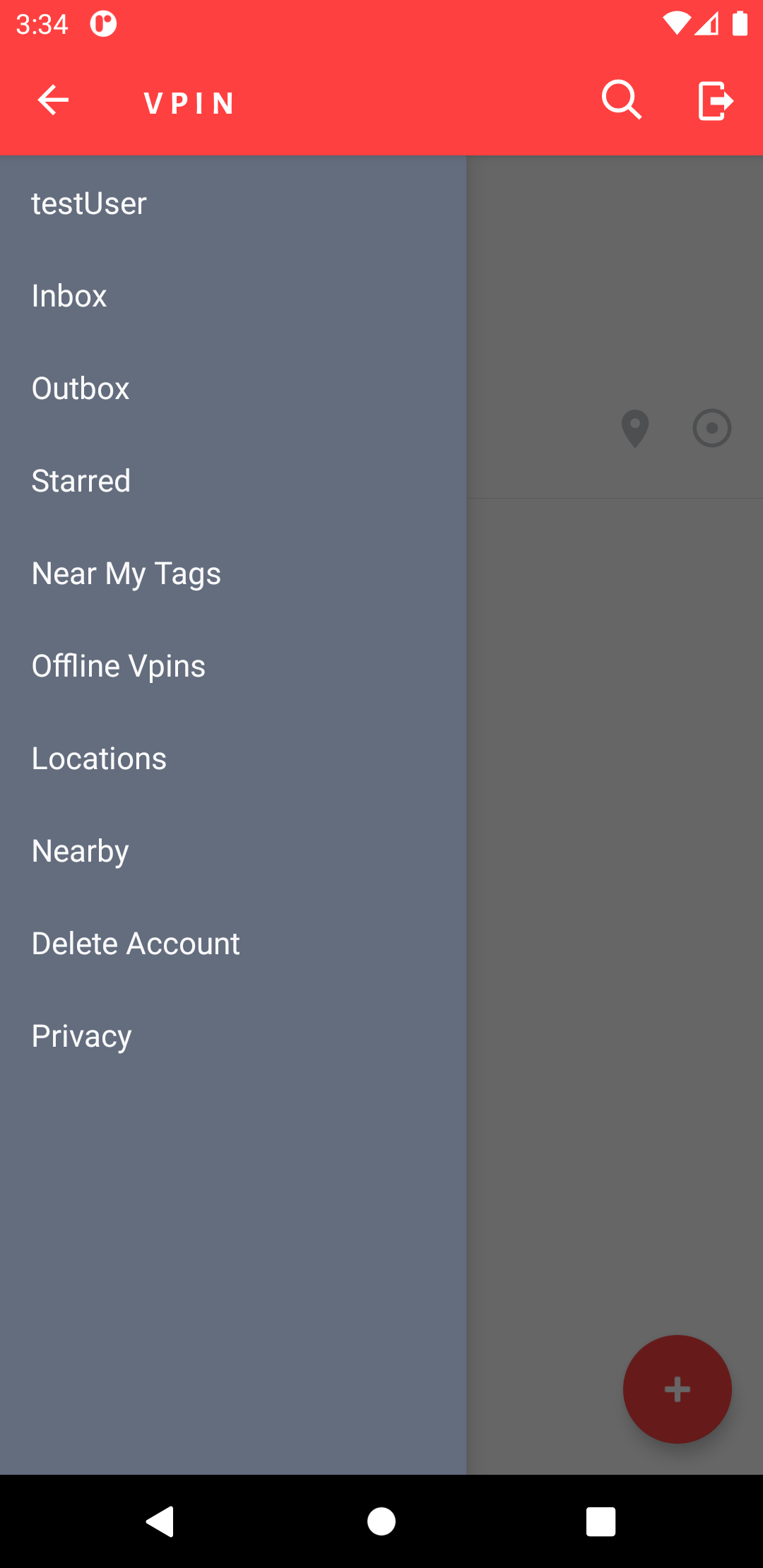Tap the map pin location icon
Image resolution: width=763 pixels, height=1568 pixels.
pos(634,428)
